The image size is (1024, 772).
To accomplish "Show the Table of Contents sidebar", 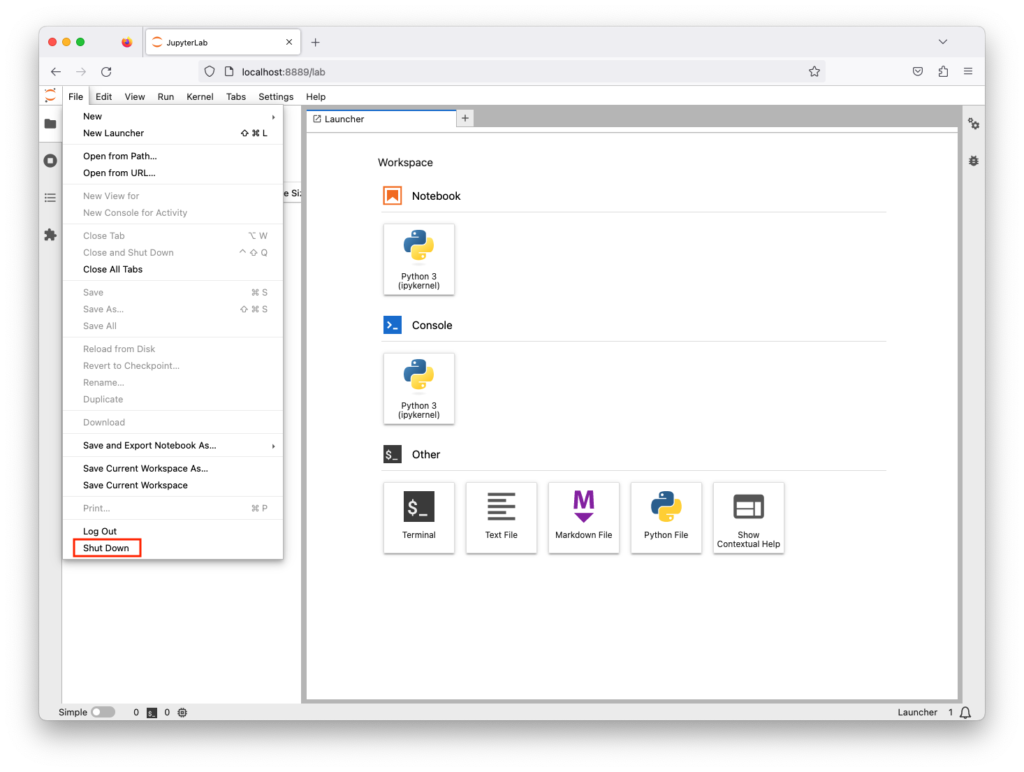I will pyautogui.click(x=50, y=198).
